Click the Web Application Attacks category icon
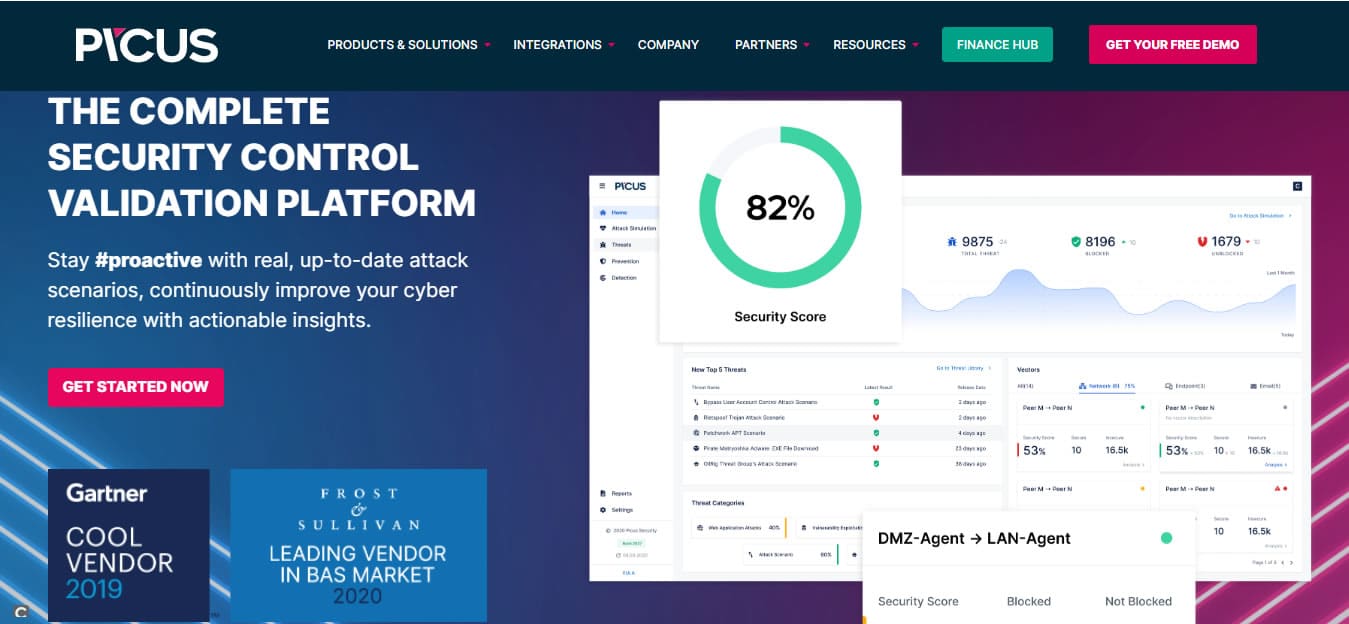 click(x=701, y=527)
